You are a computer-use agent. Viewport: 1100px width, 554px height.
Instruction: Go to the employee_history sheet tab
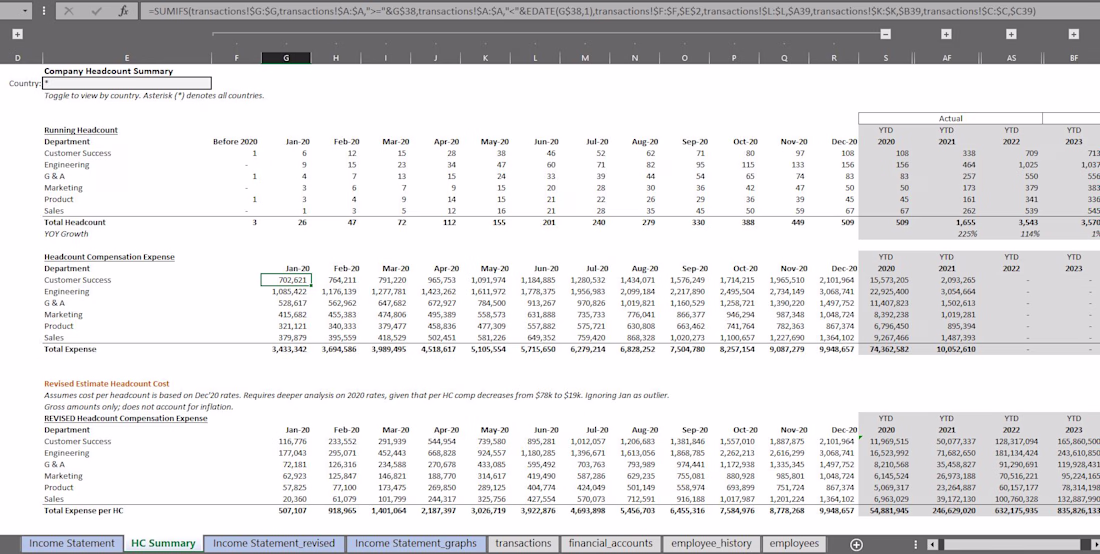[712, 544]
